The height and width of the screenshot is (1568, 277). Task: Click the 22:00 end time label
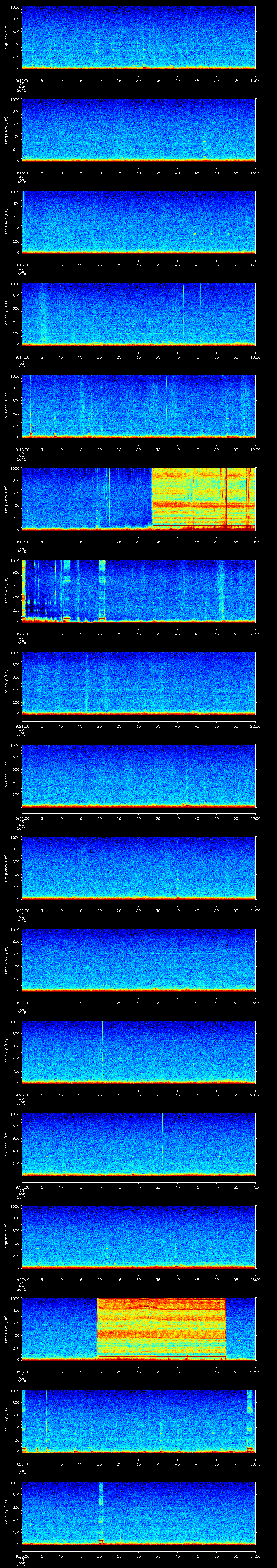pos(255,726)
